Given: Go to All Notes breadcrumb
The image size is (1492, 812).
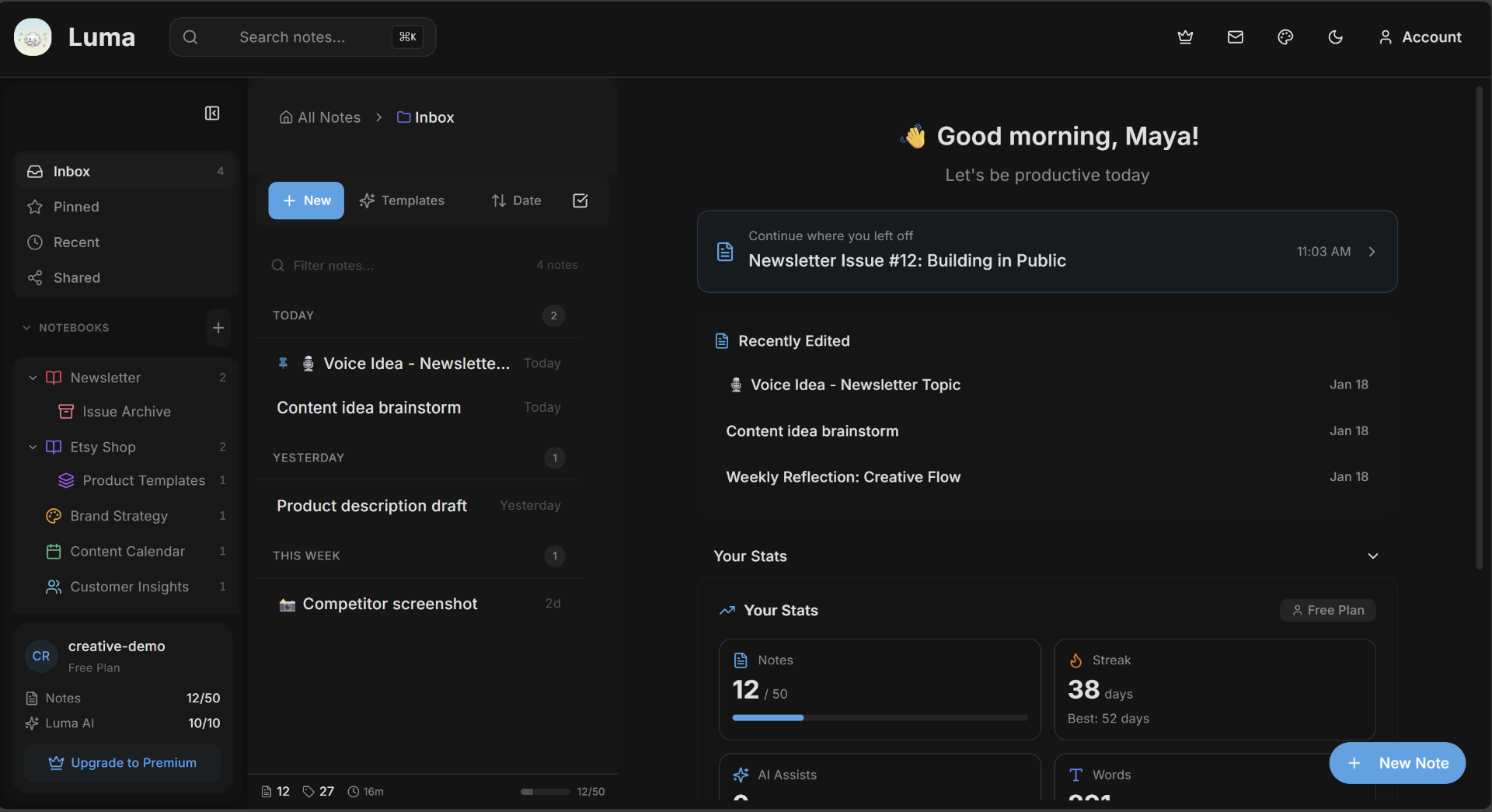Looking at the screenshot, I should [x=320, y=117].
